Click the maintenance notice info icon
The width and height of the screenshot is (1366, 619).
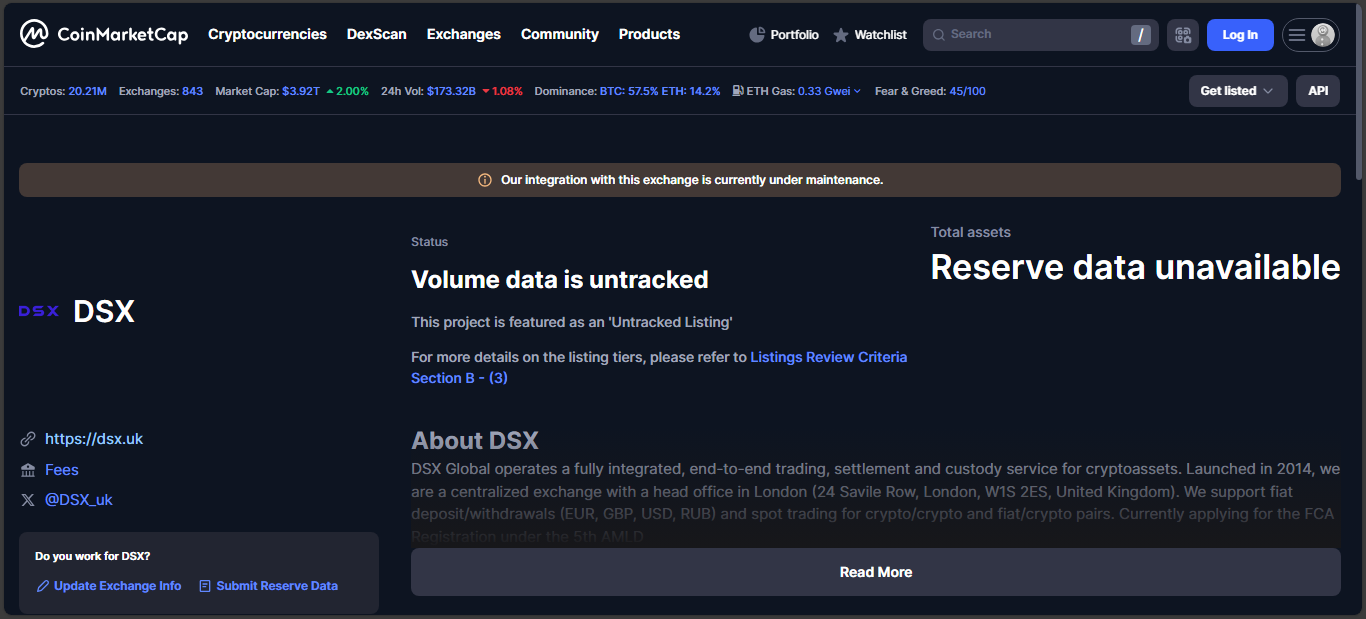(x=485, y=180)
